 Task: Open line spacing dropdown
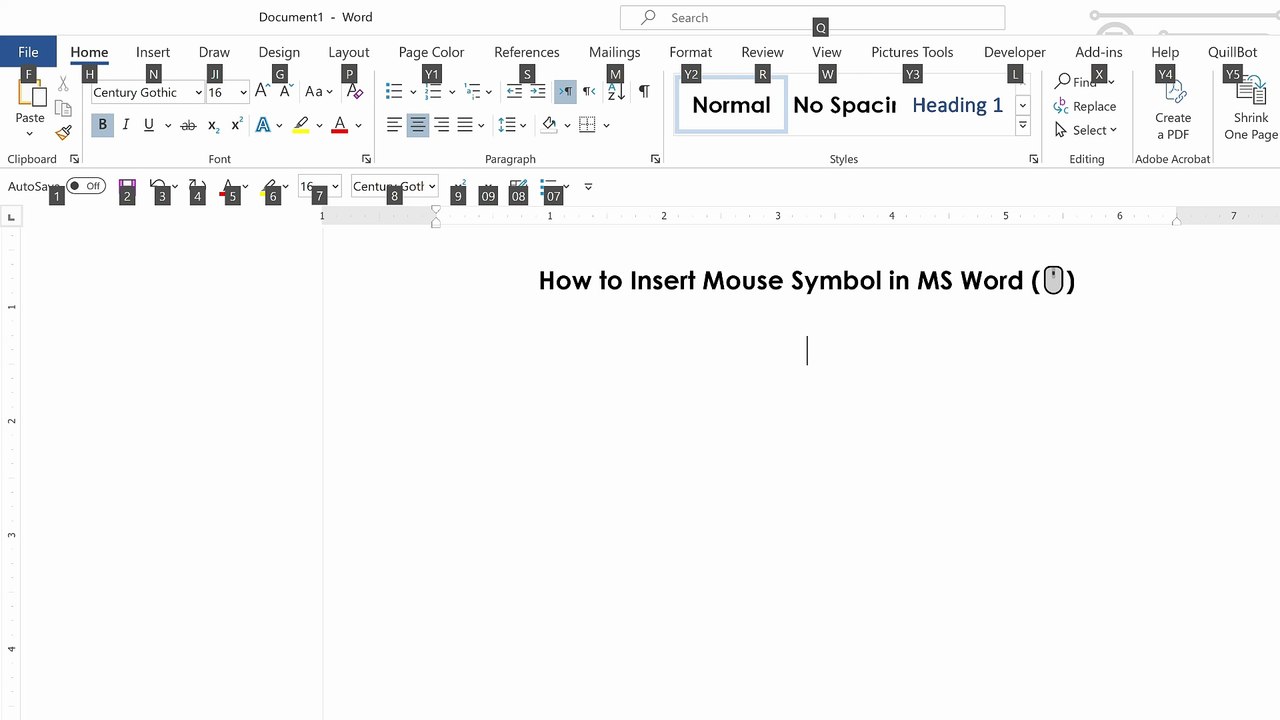(x=512, y=125)
